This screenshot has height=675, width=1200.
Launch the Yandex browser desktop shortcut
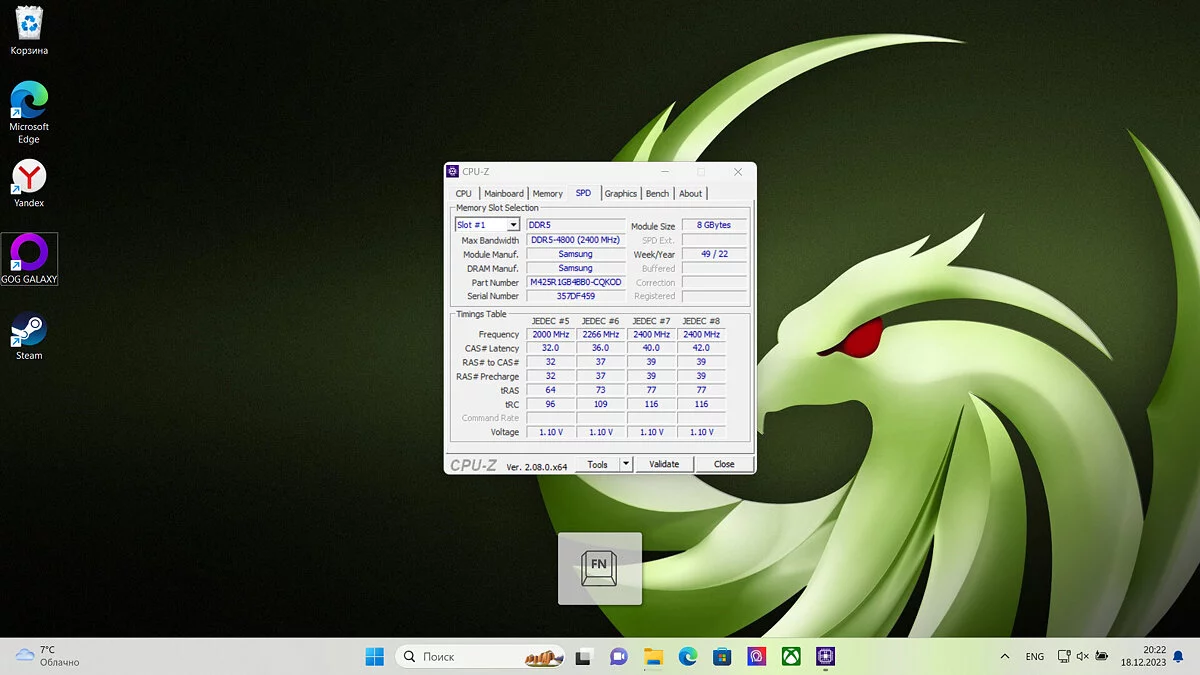coord(29,178)
